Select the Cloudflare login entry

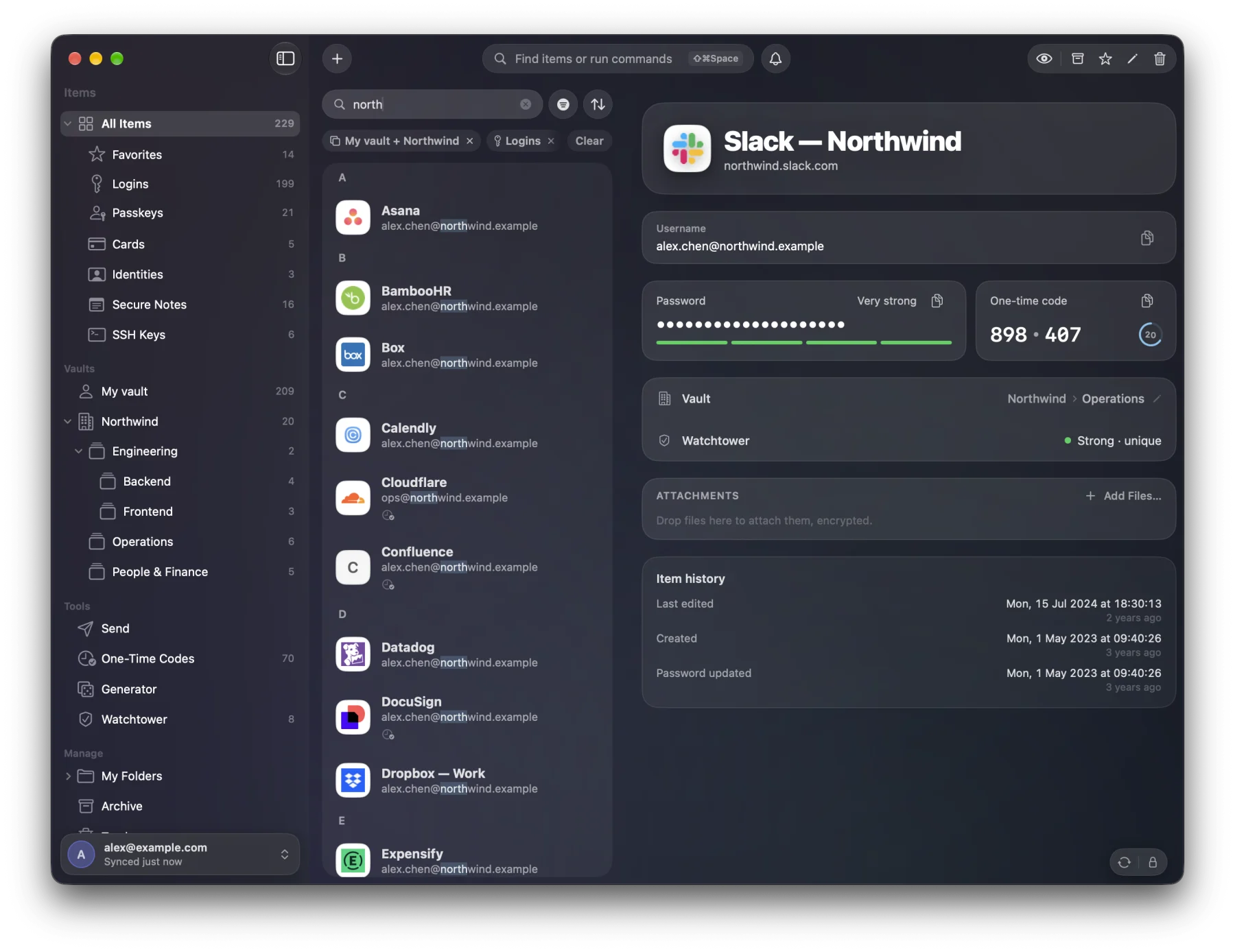[467, 497]
